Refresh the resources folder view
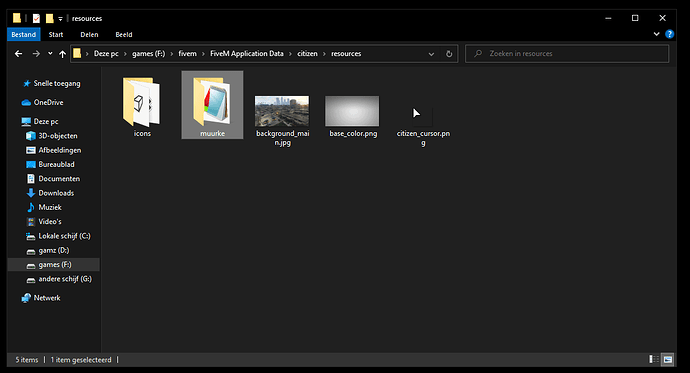Screen dimensions: 690x373 pyautogui.click(x=449, y=54)
